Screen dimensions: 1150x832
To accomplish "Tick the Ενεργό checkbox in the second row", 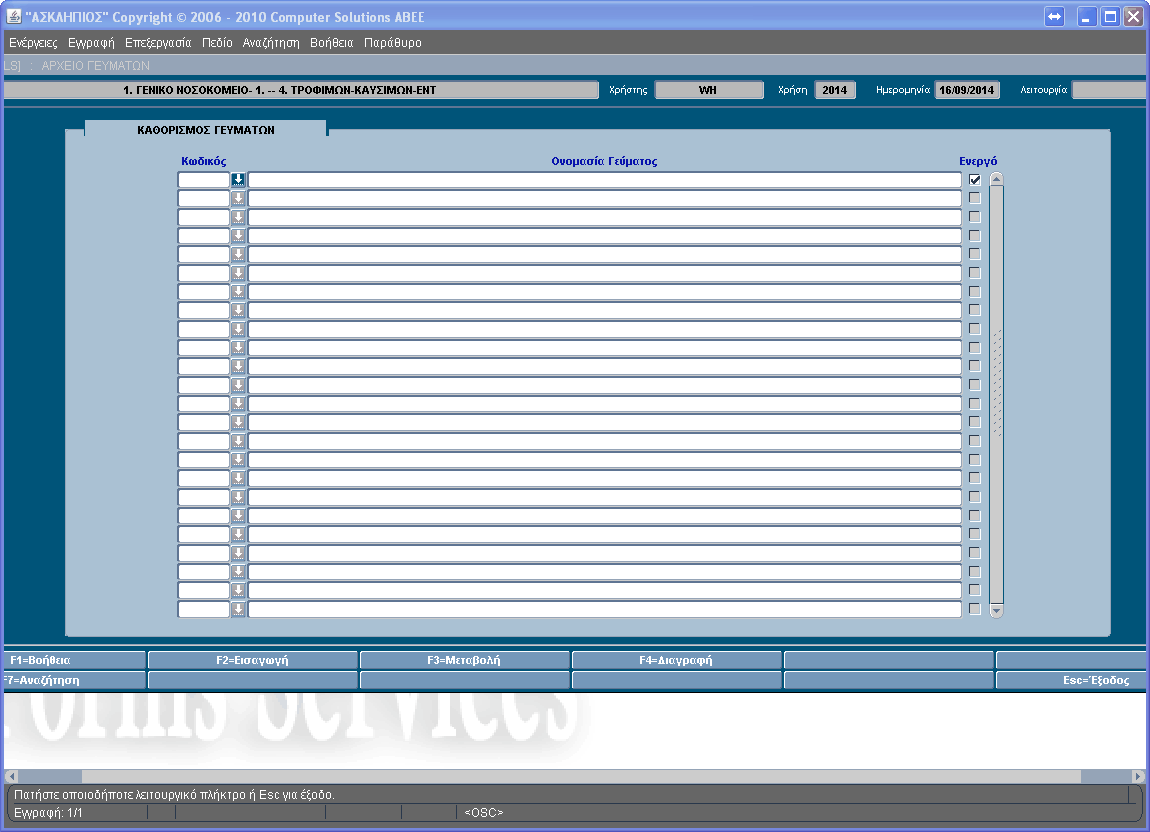I will (x=975, y=198).
